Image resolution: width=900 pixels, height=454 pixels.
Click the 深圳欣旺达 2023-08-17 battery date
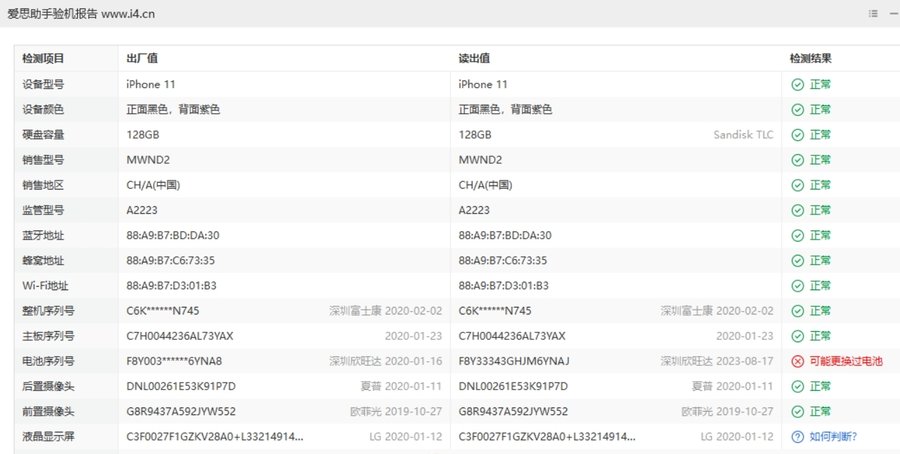pyautogui.click(x=717, y=361)
